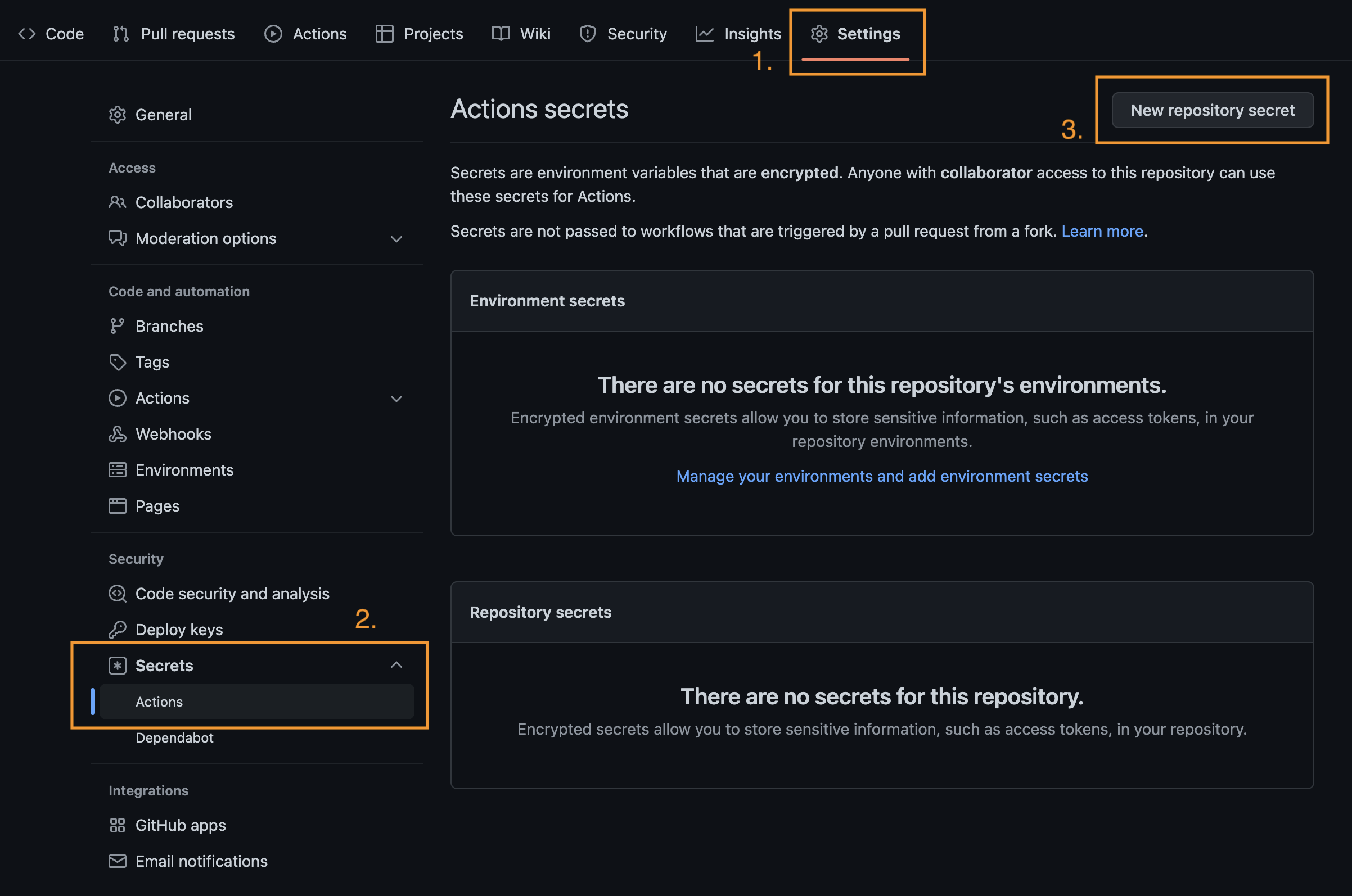Collapse the Secrets section chevron
1352x896 pixels.
pyautogui.click(x=396, y=664)
